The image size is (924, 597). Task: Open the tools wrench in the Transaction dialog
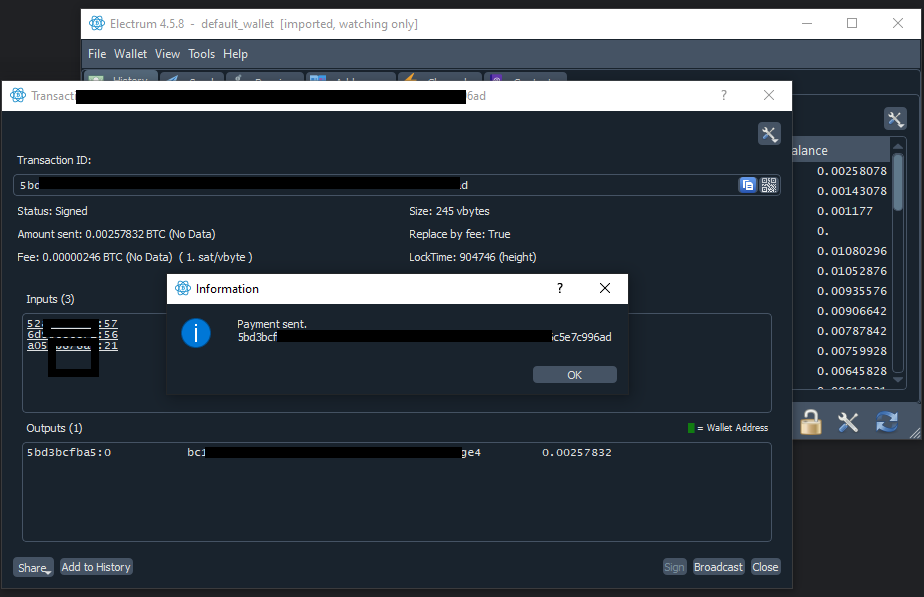coord(769,134)
